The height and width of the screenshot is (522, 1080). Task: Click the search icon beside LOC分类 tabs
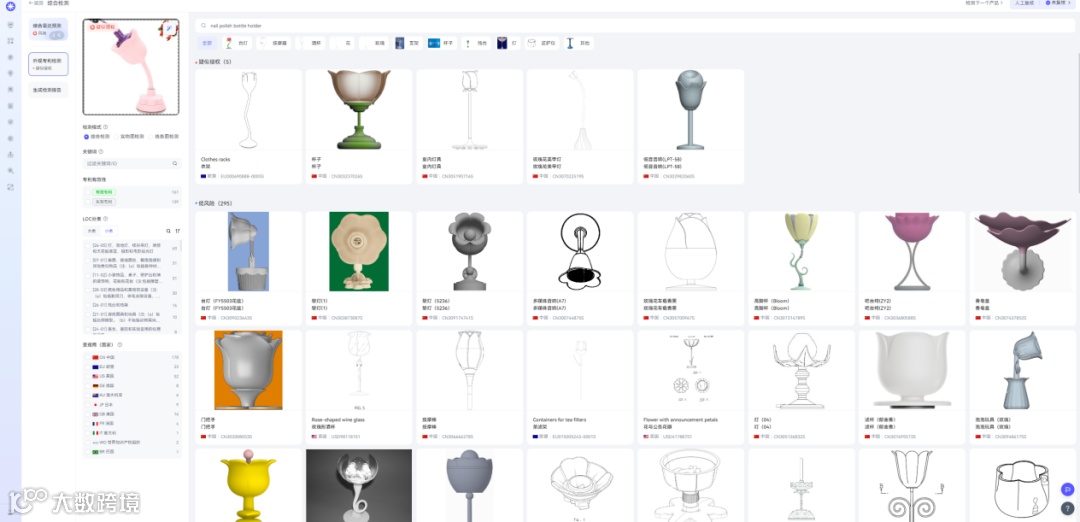[x=169, y=231]
